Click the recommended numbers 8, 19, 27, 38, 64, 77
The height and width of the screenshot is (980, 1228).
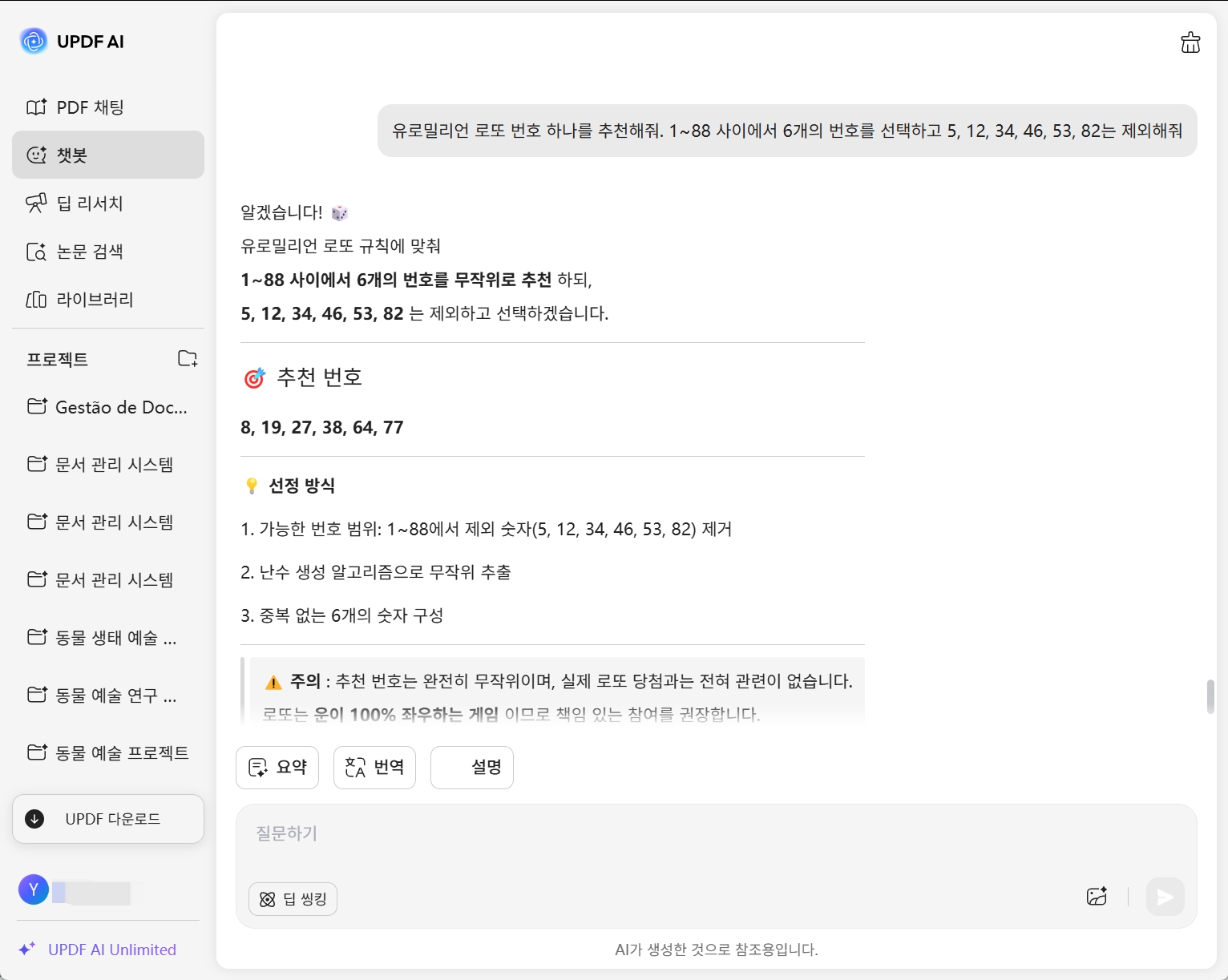click(322, 427)
